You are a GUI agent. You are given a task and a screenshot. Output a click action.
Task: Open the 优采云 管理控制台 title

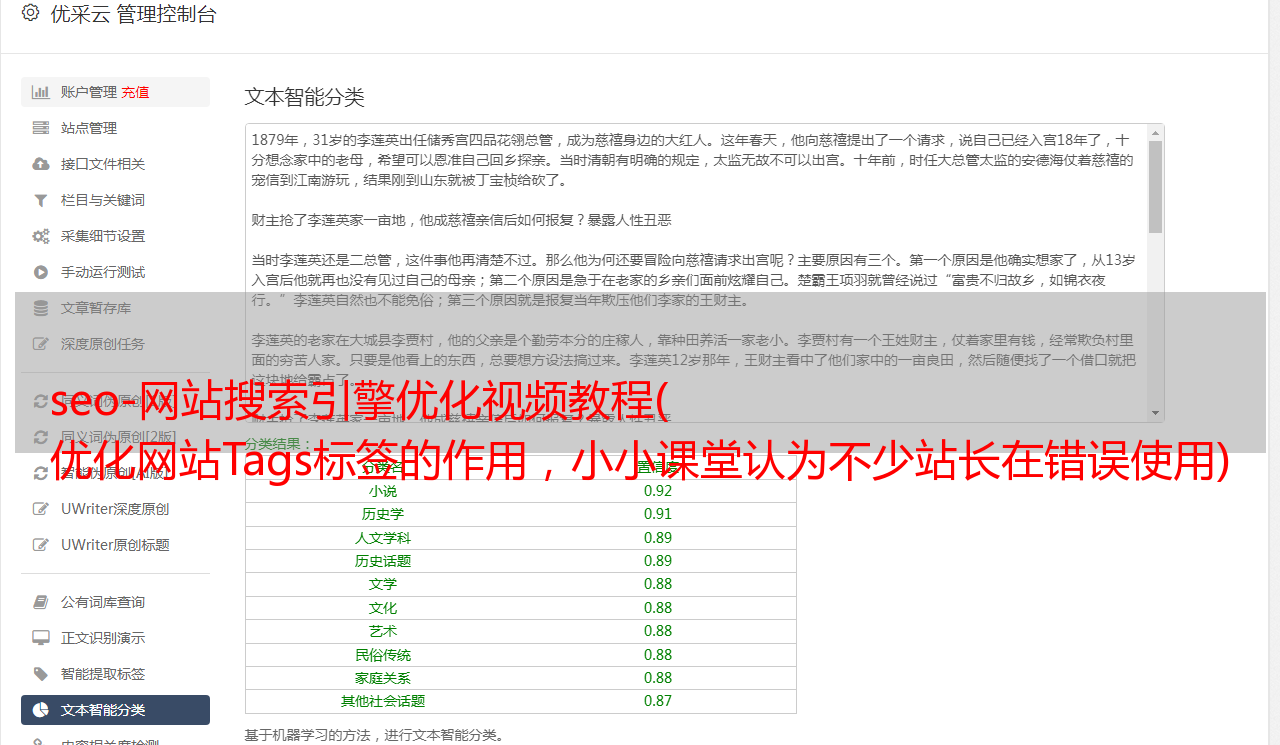pyautogui.click(x=133, y=14)
